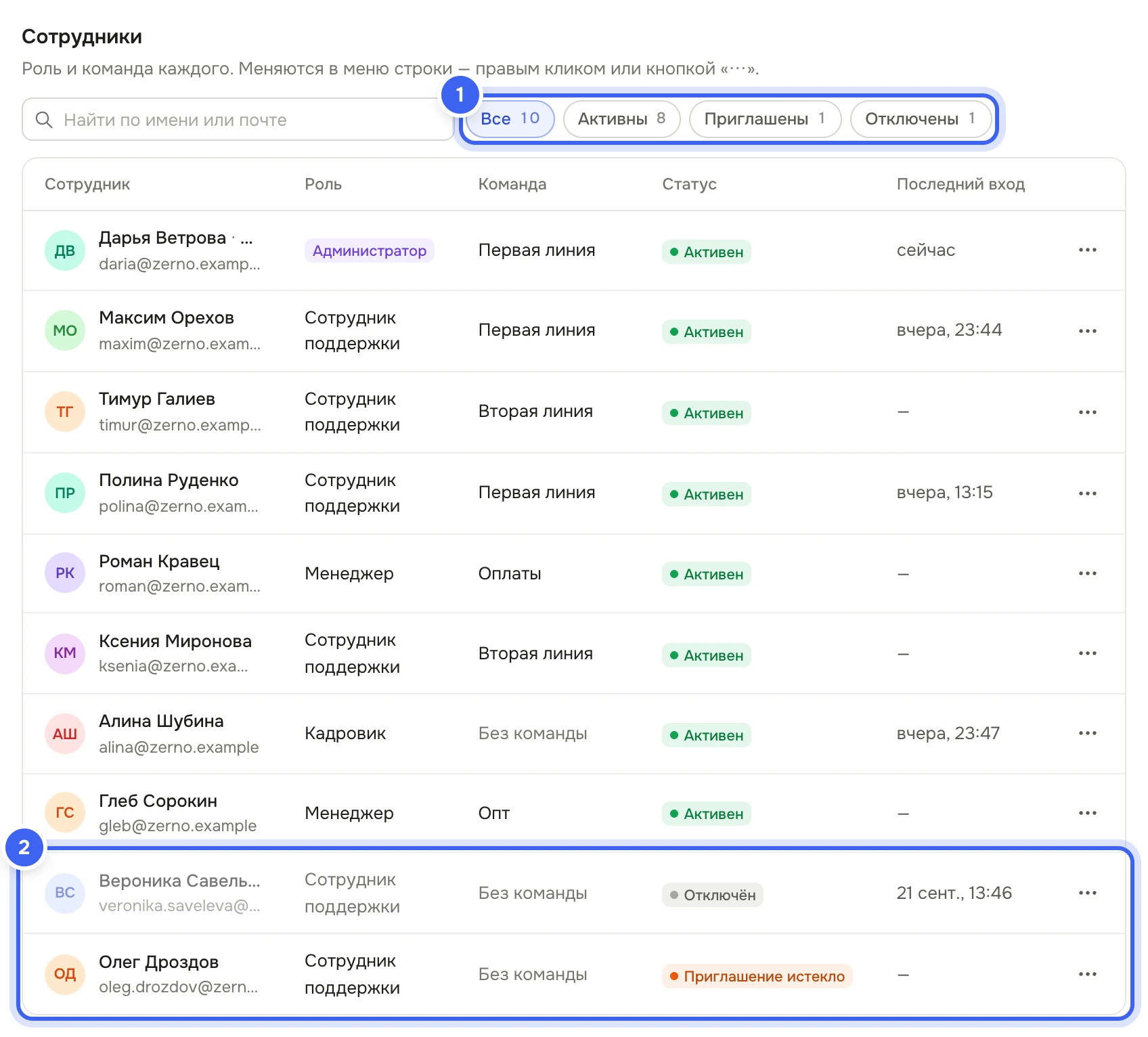Open the three-dot menu for Тимур Галиев
Screen dimensions: 1148x1037
(x=1087, y=412)
